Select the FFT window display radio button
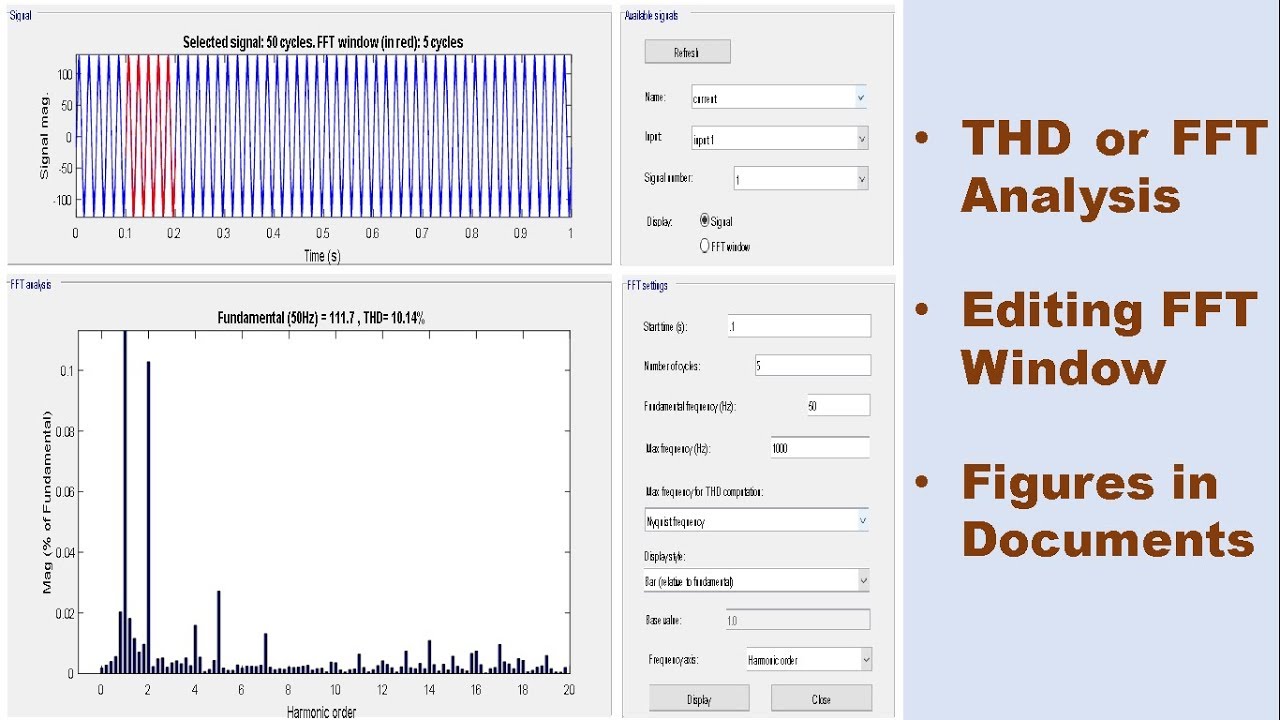1280x720 pixels. [x=705, y=246]
